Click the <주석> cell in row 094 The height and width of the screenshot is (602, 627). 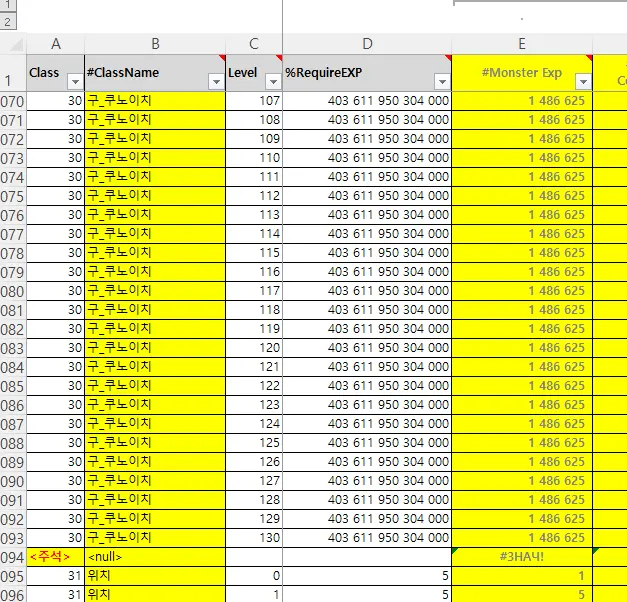tap(56, 557)
